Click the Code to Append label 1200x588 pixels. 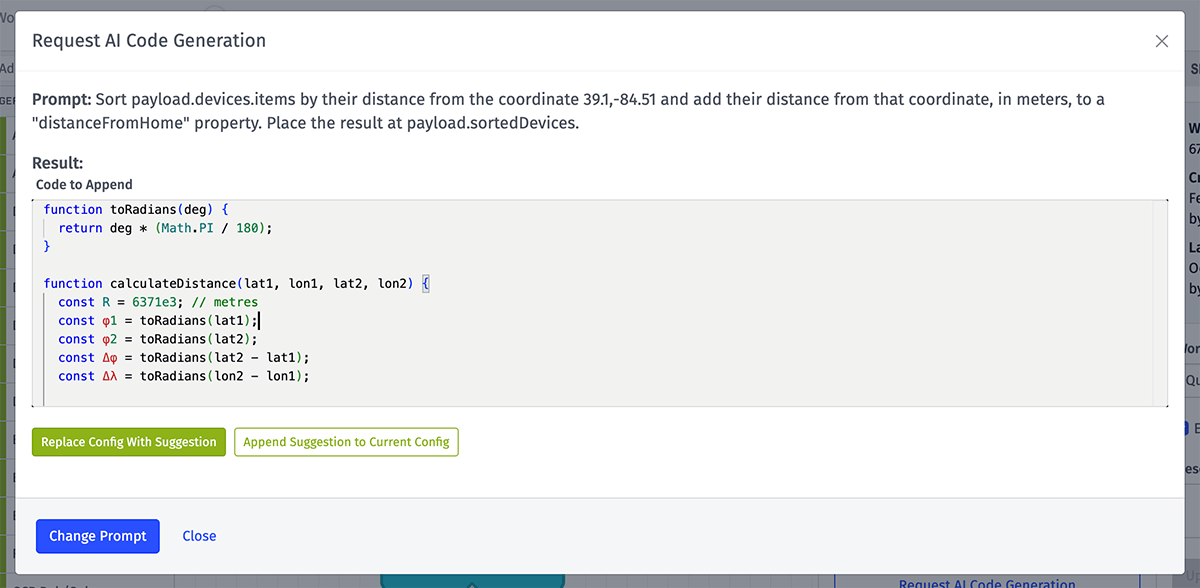(x=84, y=185)
